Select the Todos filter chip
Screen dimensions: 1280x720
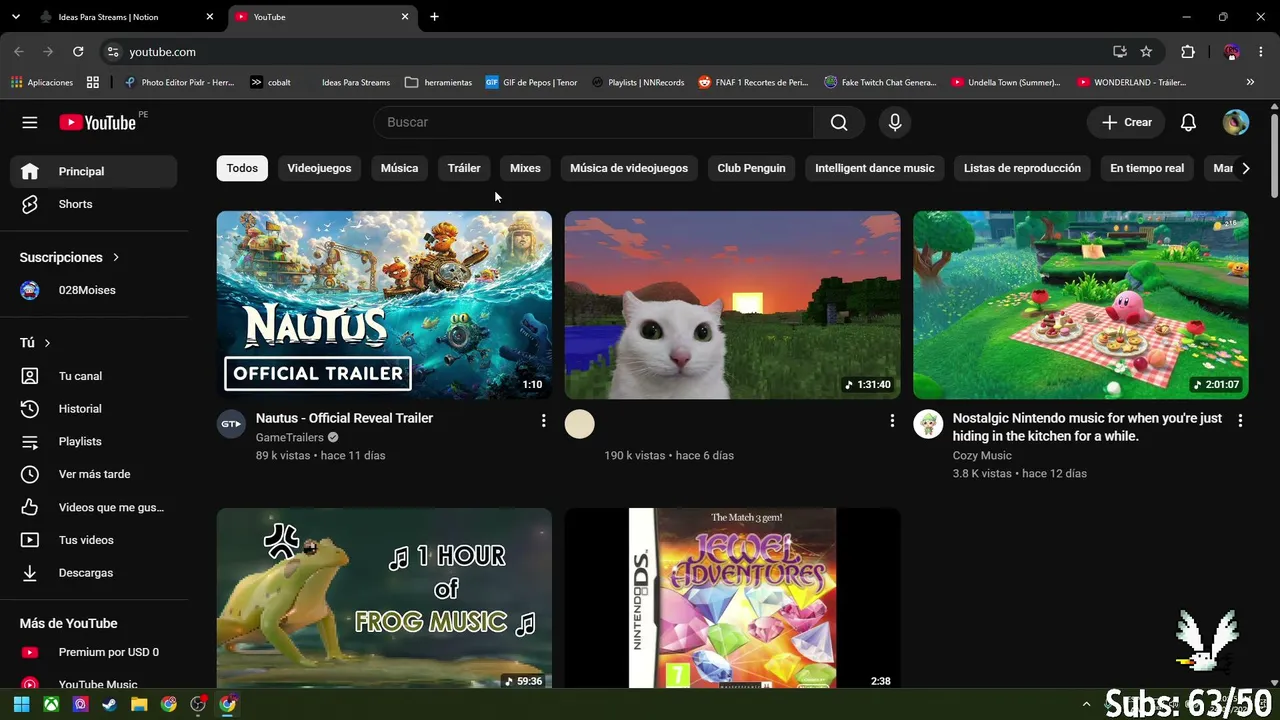point(242,168)
